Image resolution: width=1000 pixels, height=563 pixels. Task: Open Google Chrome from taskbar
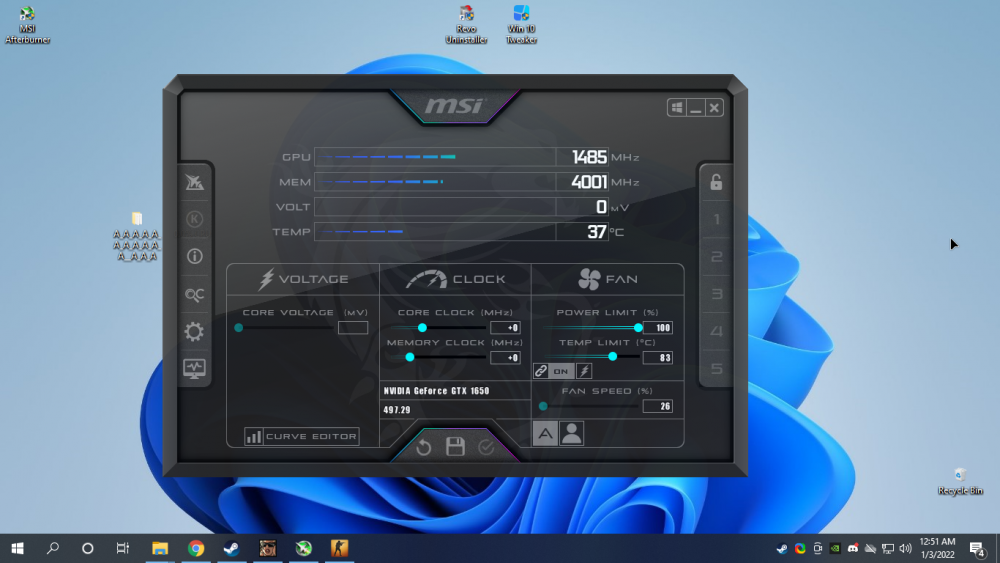(x=196, y=548)
